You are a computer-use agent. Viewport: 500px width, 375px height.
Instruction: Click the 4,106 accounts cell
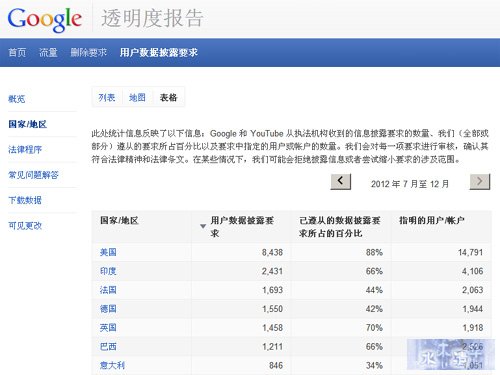[x=472, y=271]
